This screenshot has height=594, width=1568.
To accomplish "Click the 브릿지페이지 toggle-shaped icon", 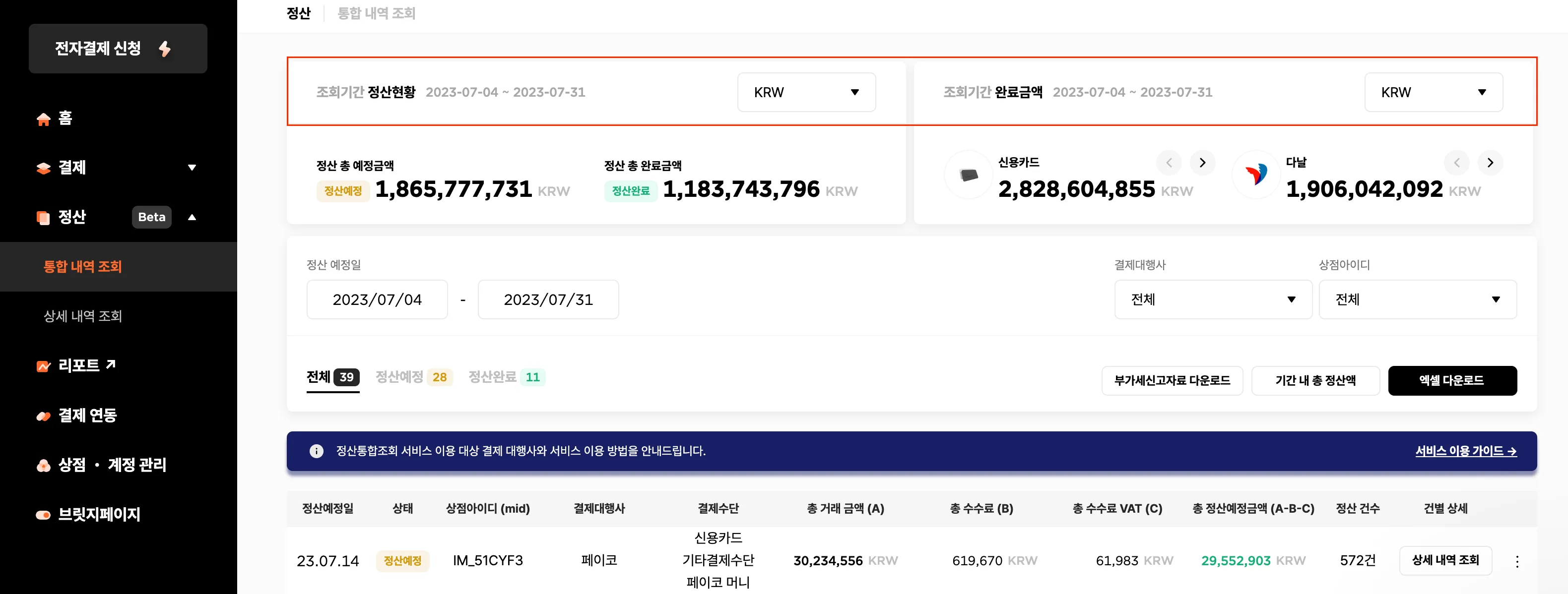I will pos(43,515).
